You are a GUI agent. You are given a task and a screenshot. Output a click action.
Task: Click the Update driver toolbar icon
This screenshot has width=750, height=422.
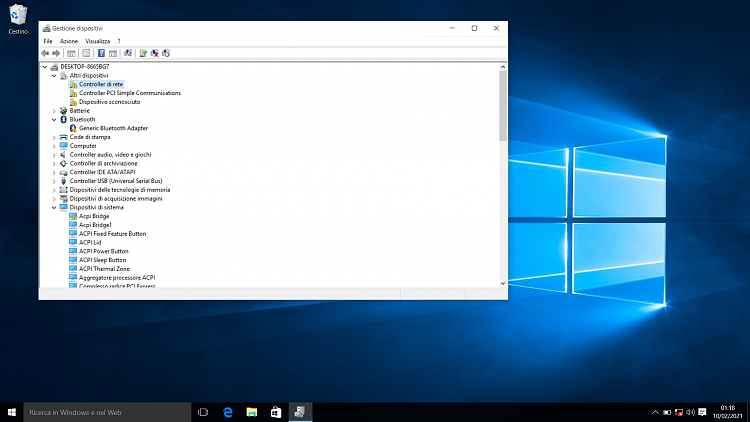point(143,53)
